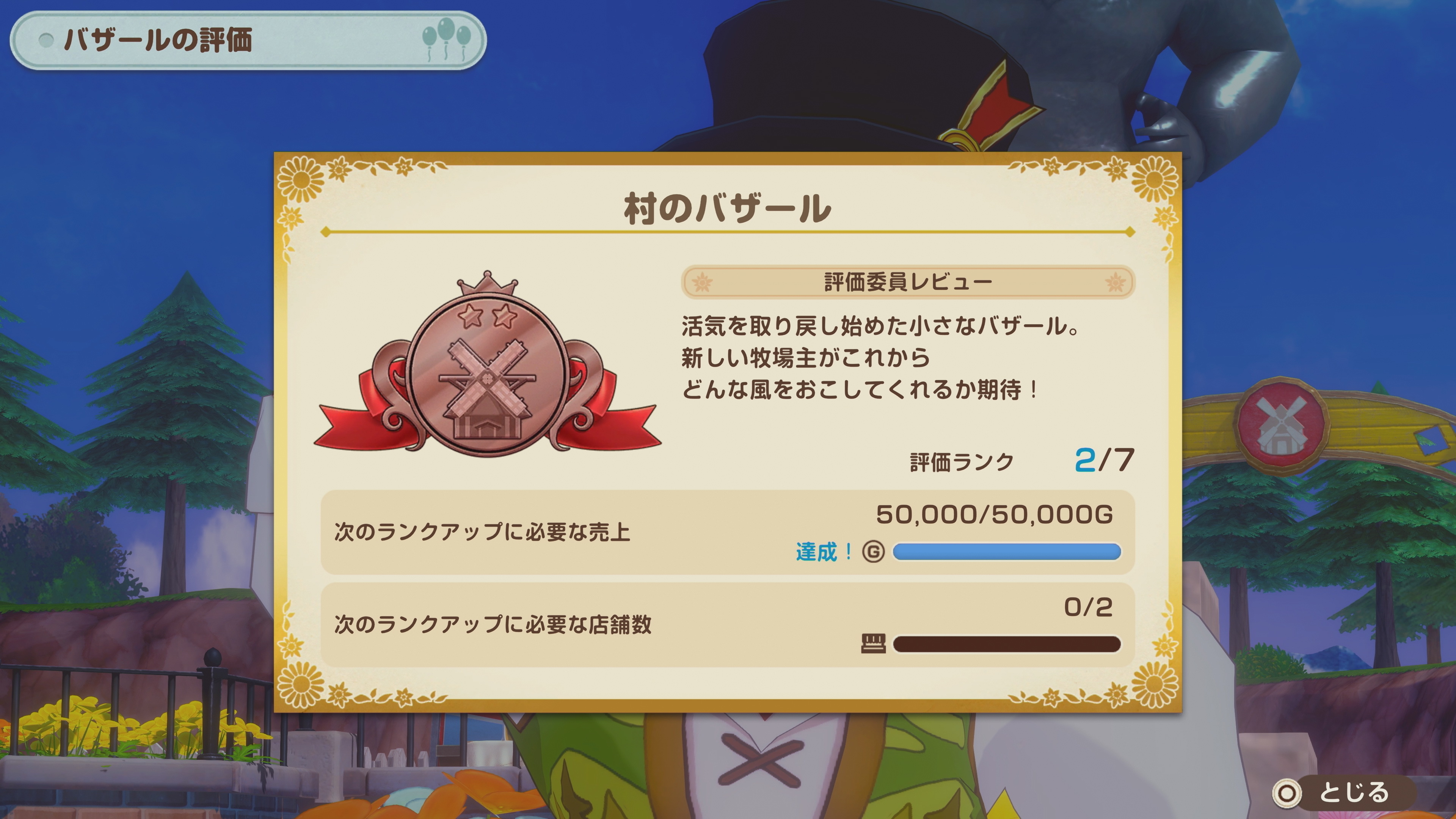Select the 評価委員レビュー header label
1456x819 pixels.
(908, 281)
